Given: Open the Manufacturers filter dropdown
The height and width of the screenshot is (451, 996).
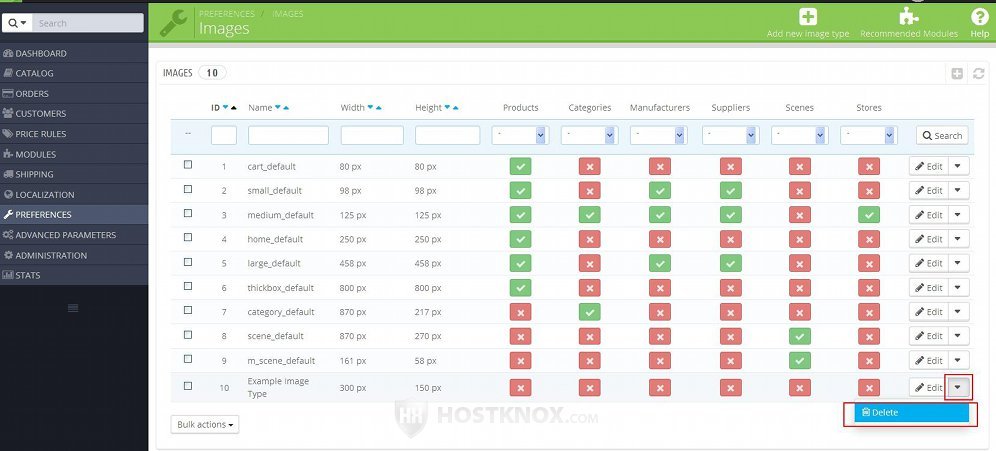Looking at the screenshot, I should pos(659,135).
